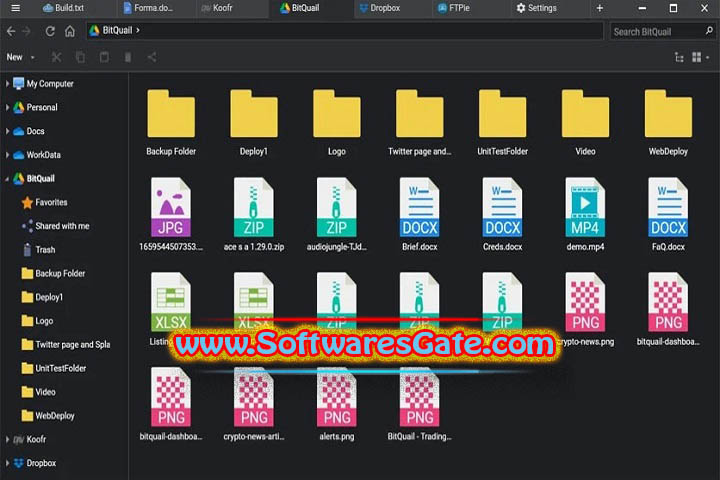The image size is (720, 480).
Task: Click the BitQuail breadcrumb in address bar
Action: coord(117,30)
